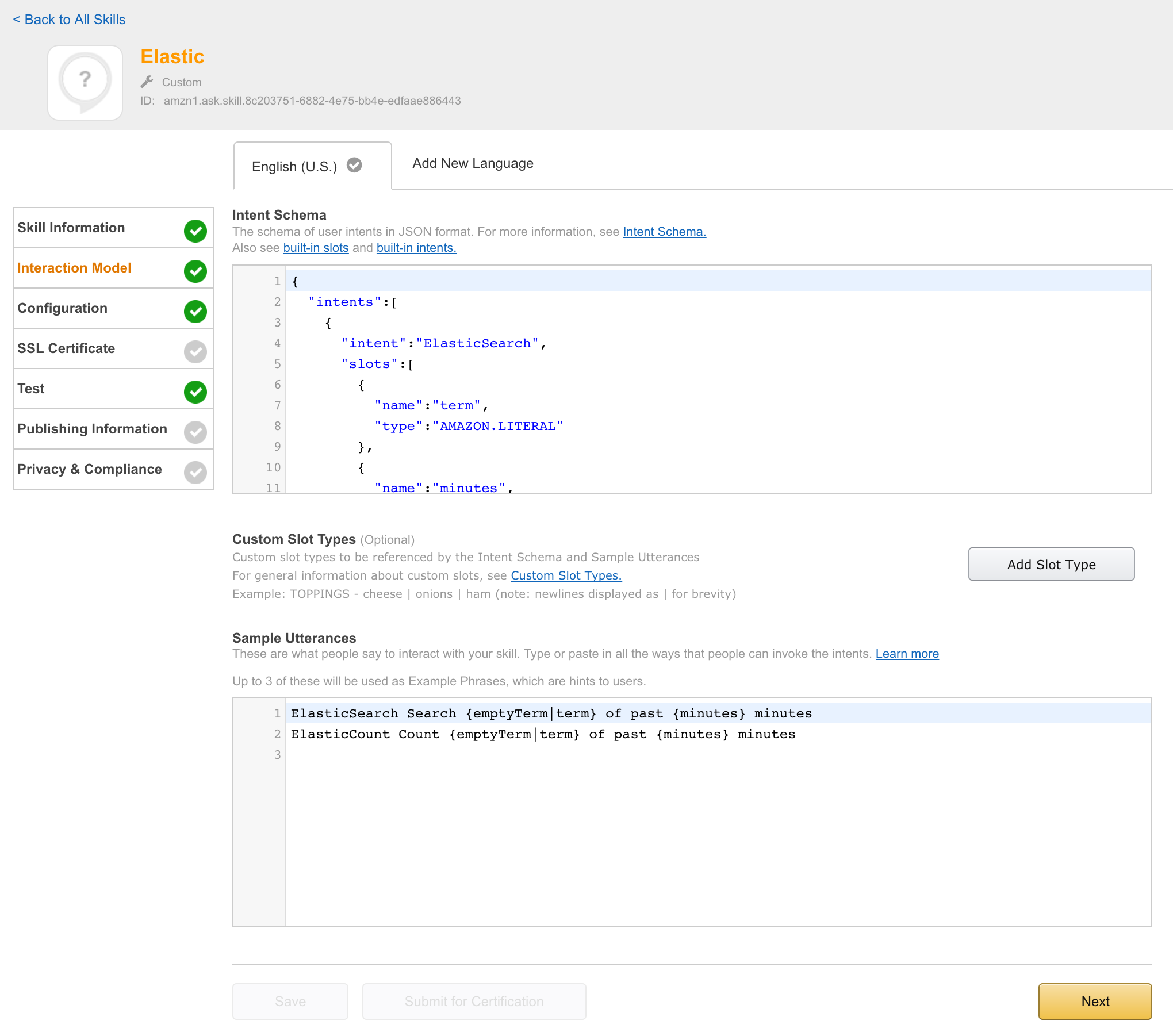Click the Elastic skill placeholder logo
Image resolution: width=1173 pixels, height=1036 pixels.
(x=85, y=82)
